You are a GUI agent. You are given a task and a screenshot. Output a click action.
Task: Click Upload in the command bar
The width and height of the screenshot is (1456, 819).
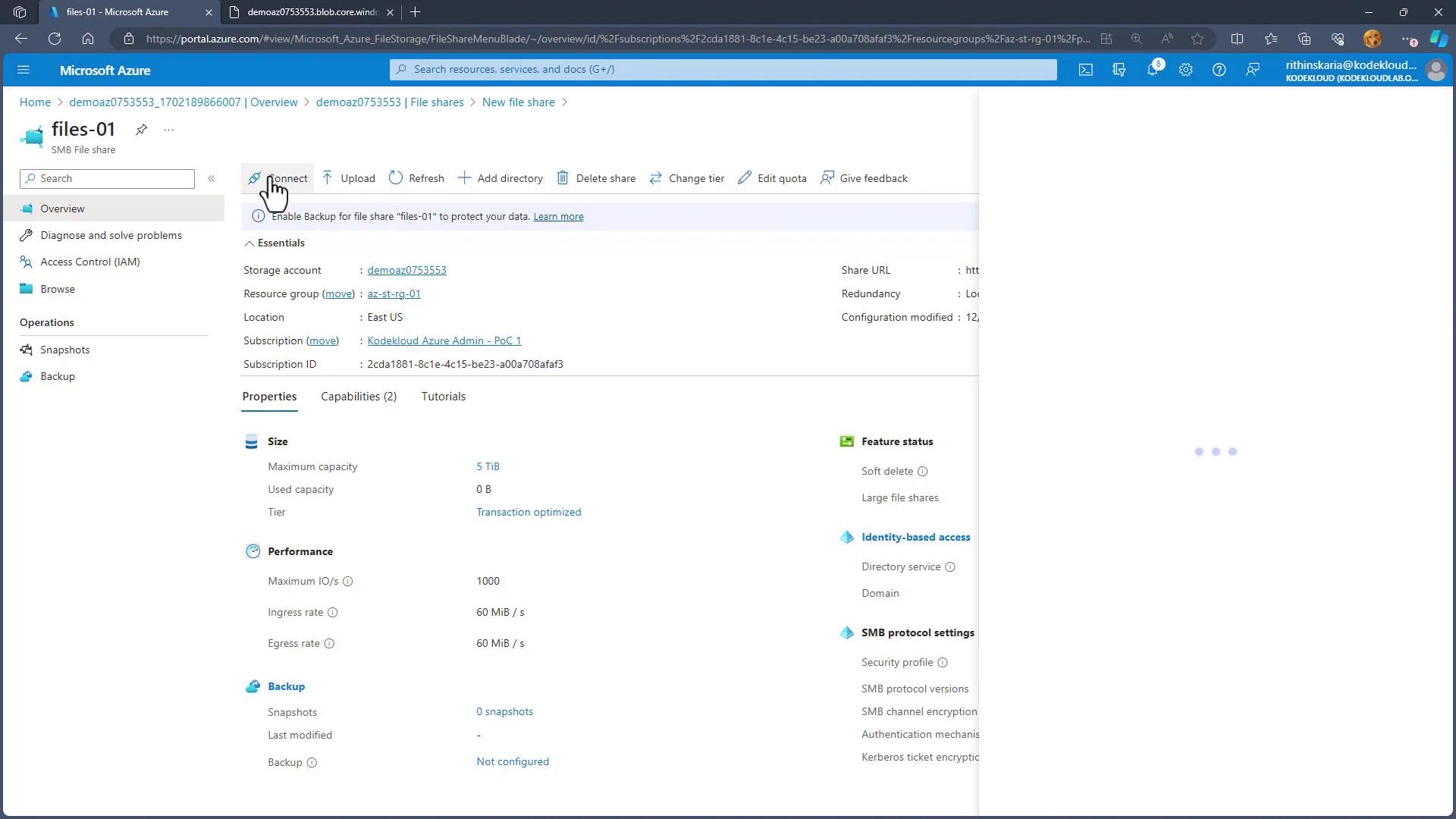pos(349,178)
